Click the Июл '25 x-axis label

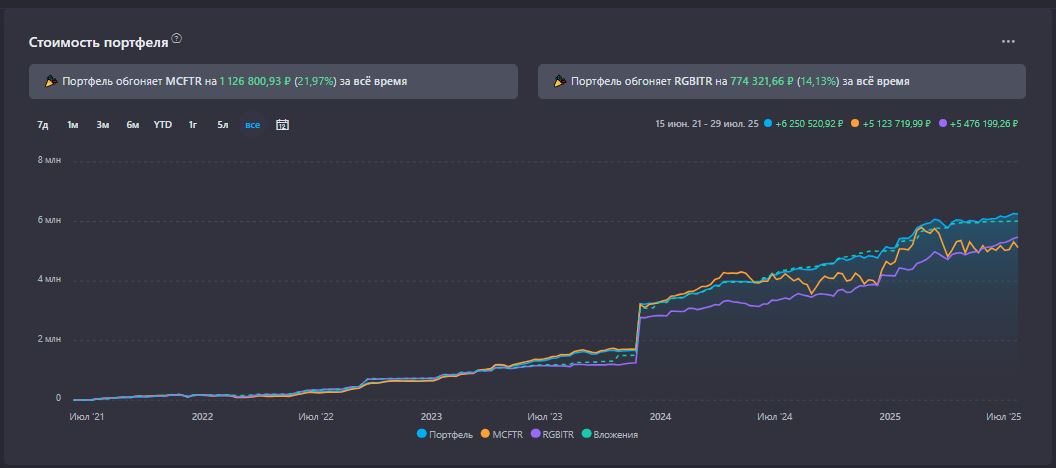coord(1003,417)
